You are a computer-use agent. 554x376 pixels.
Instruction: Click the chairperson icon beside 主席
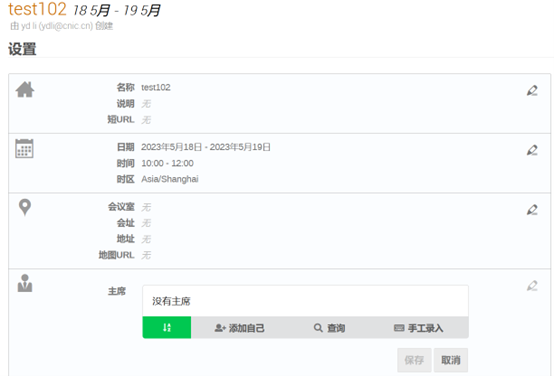[25, 283]
